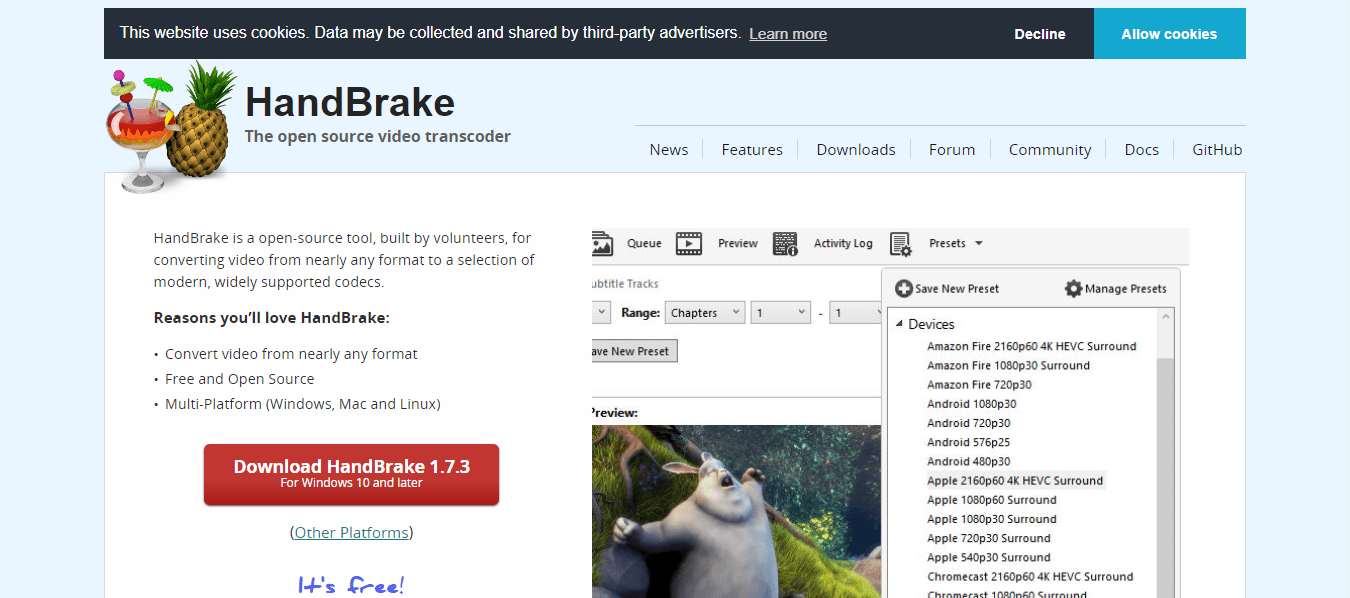Screen dimensions: 1350x598
Task: Select Apple 1080p60 Surround preset
Action: coord(991,500)
